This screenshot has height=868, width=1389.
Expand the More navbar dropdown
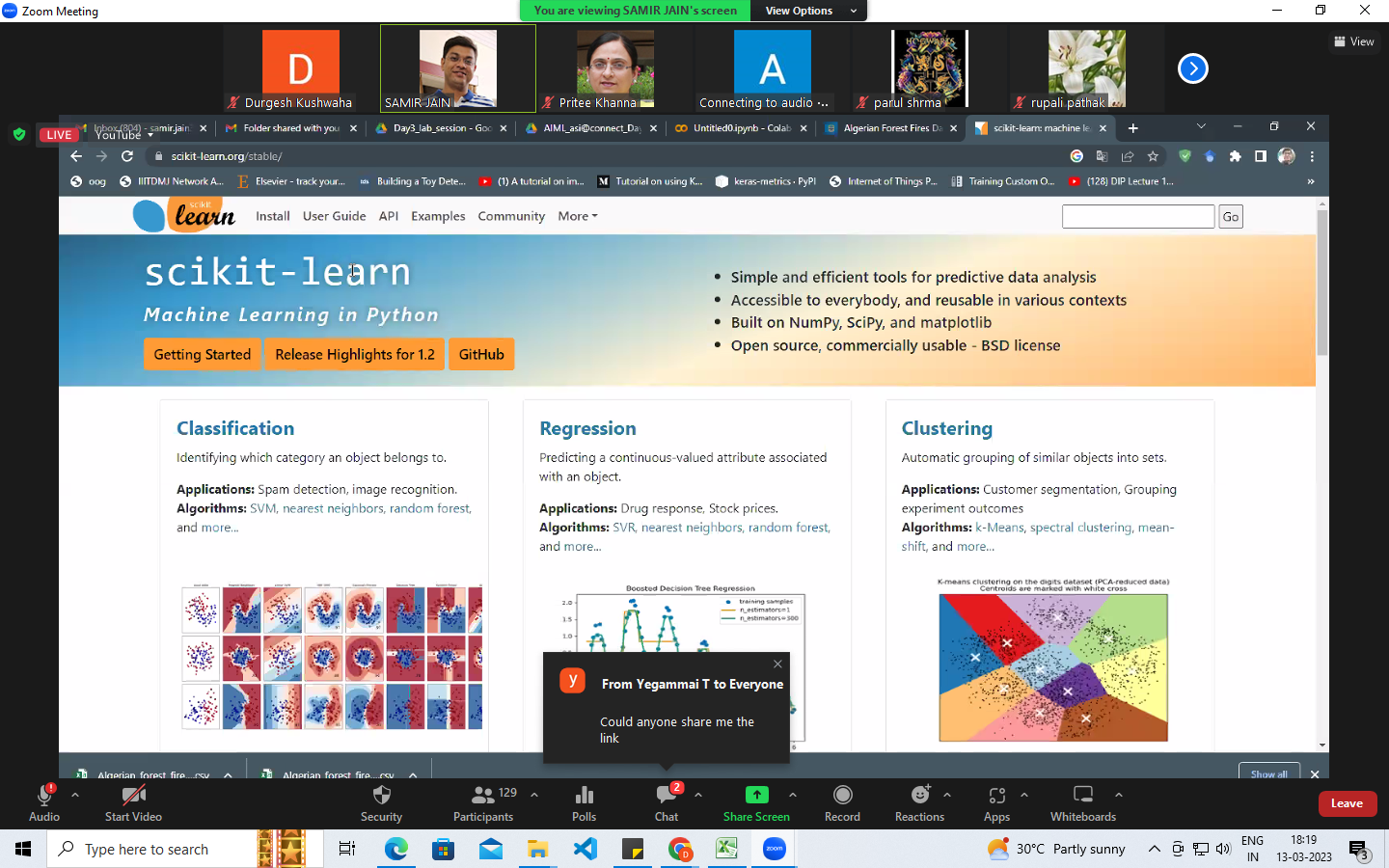point(578,216)
